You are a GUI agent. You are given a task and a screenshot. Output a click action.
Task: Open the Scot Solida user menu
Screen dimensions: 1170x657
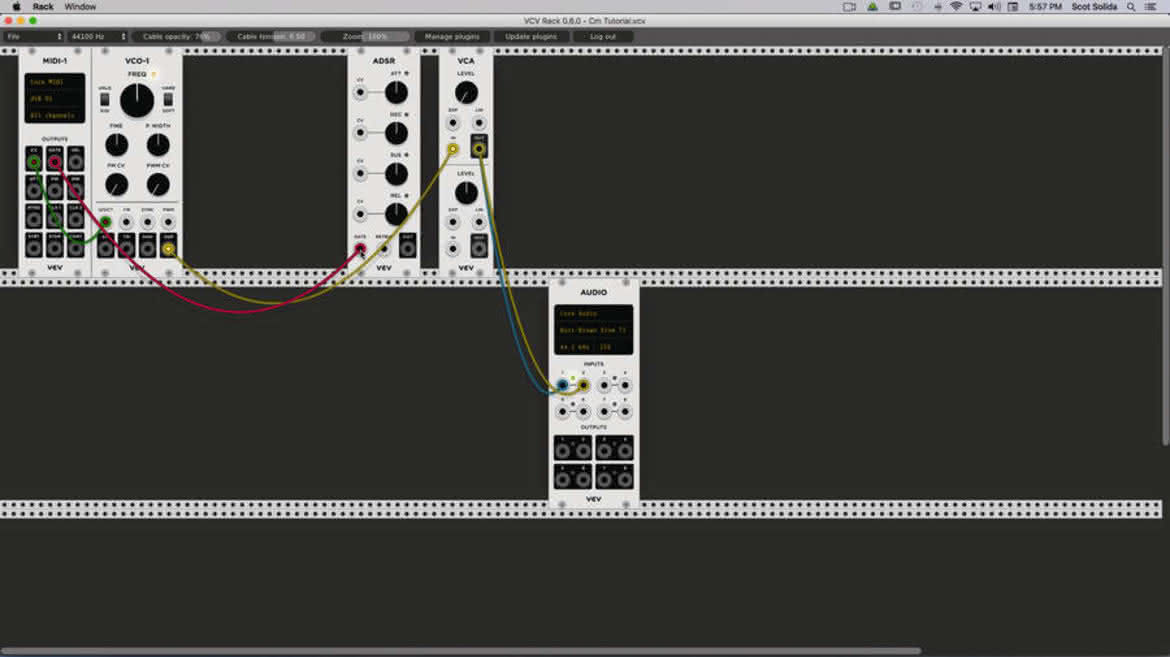point(1094,7)
